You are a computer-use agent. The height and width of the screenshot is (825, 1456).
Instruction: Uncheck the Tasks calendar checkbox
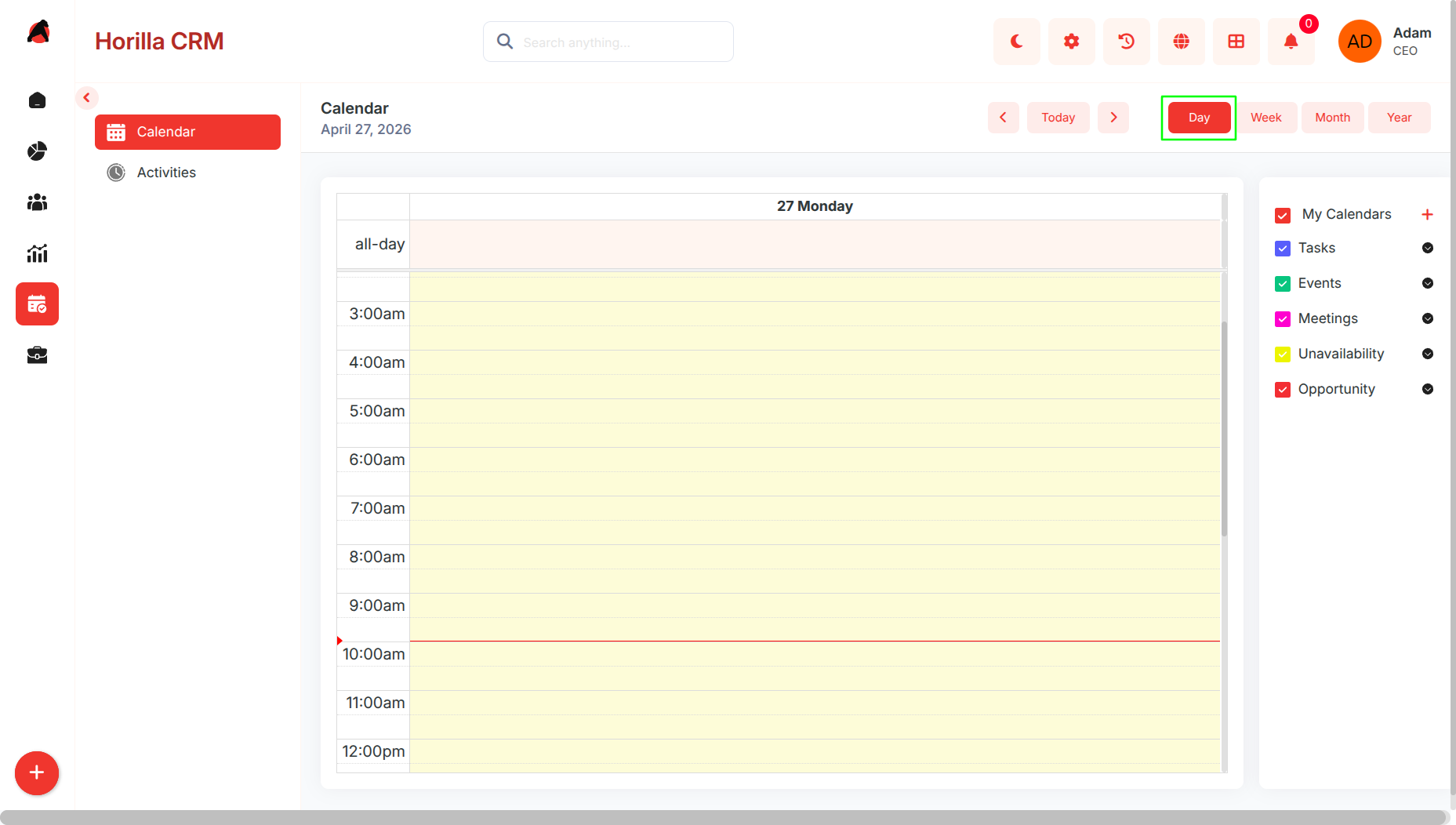(x=1283, y=249)
